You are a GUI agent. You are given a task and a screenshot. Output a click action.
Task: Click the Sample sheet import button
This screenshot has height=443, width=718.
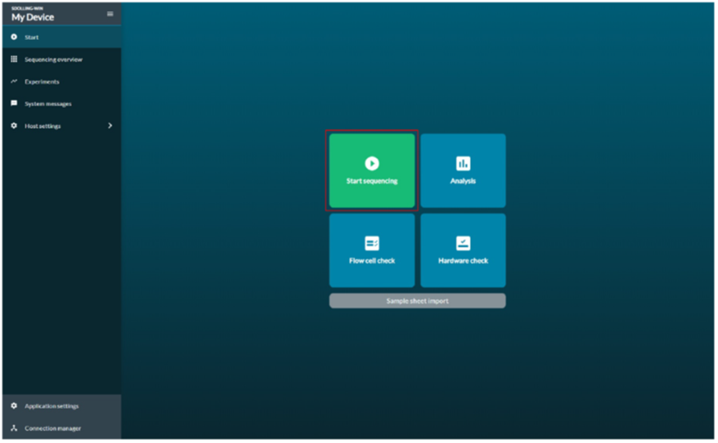point(417,300)
